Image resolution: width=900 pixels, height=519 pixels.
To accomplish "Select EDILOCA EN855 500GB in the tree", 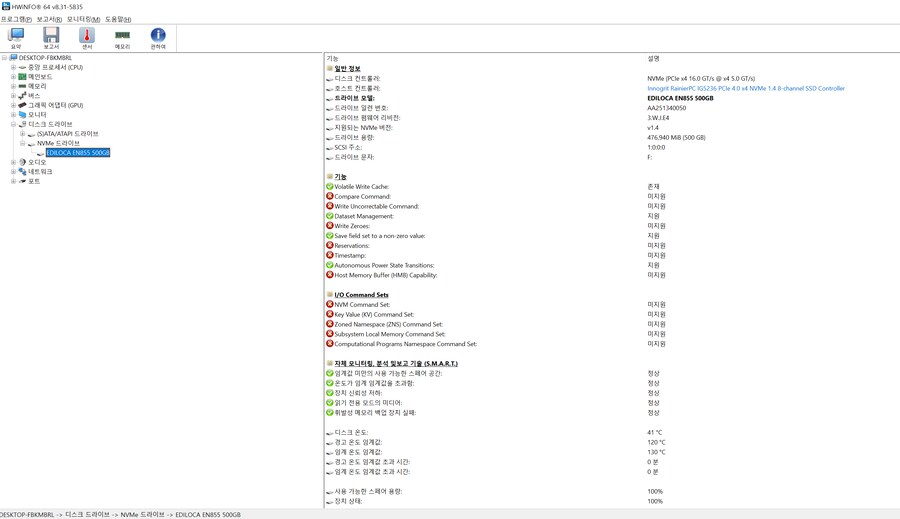I will pos(78,153).
